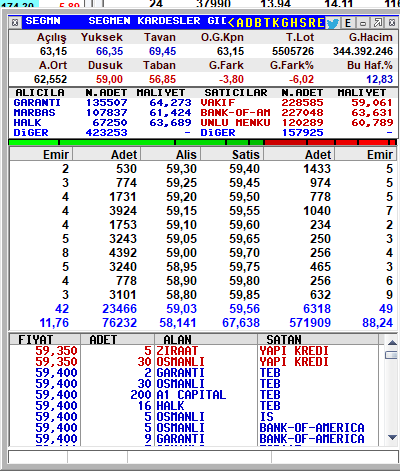Click ask price 59,85 in depth

coord(244,295)
